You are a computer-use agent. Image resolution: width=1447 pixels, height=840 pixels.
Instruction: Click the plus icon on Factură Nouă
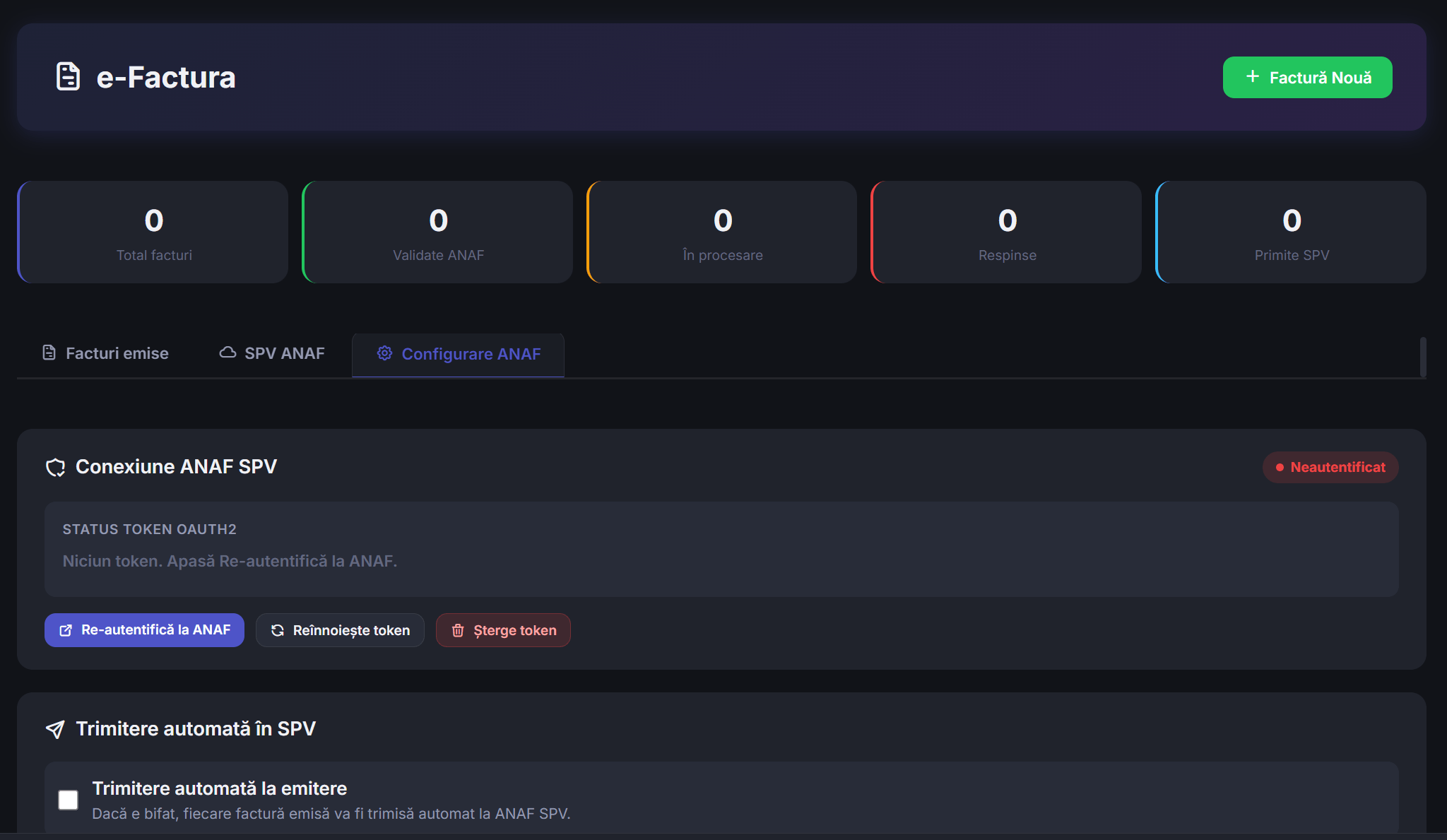click(1252, 76)
